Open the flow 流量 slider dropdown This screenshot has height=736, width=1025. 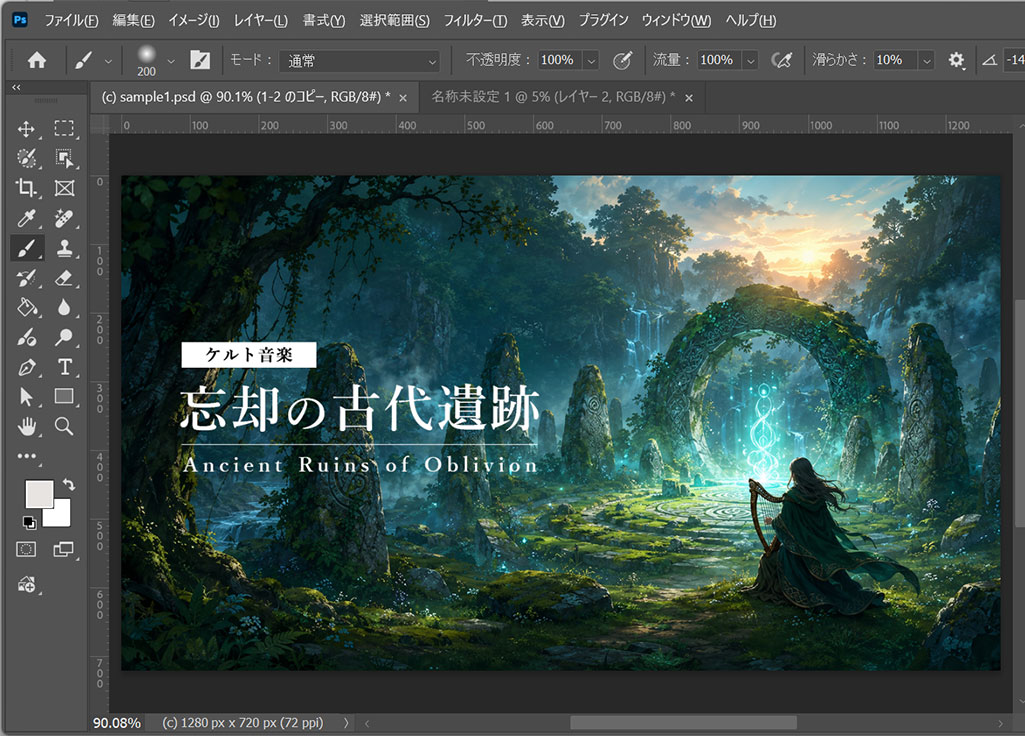click(750, 61)
